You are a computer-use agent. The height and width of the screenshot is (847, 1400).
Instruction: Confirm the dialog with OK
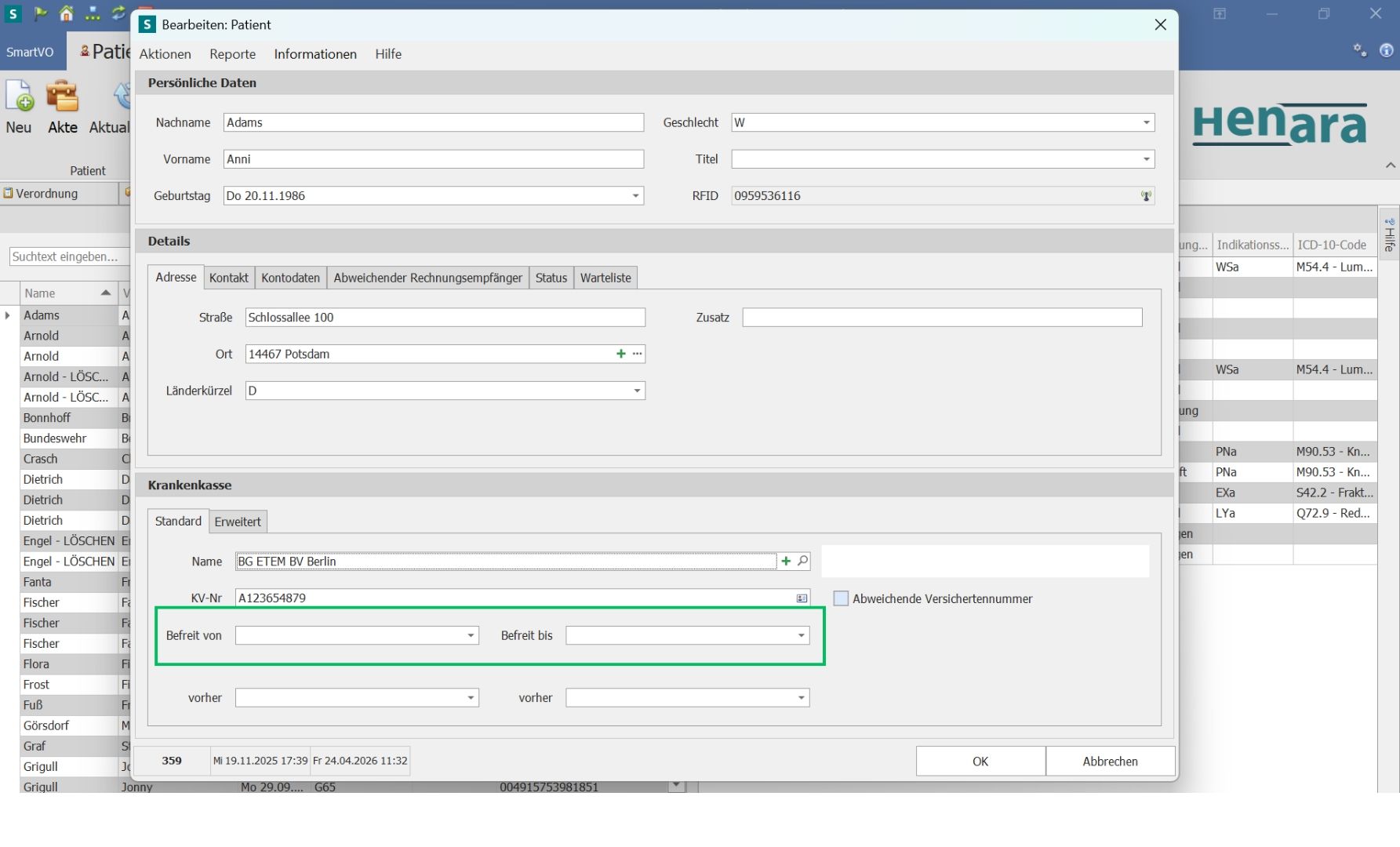980,762
